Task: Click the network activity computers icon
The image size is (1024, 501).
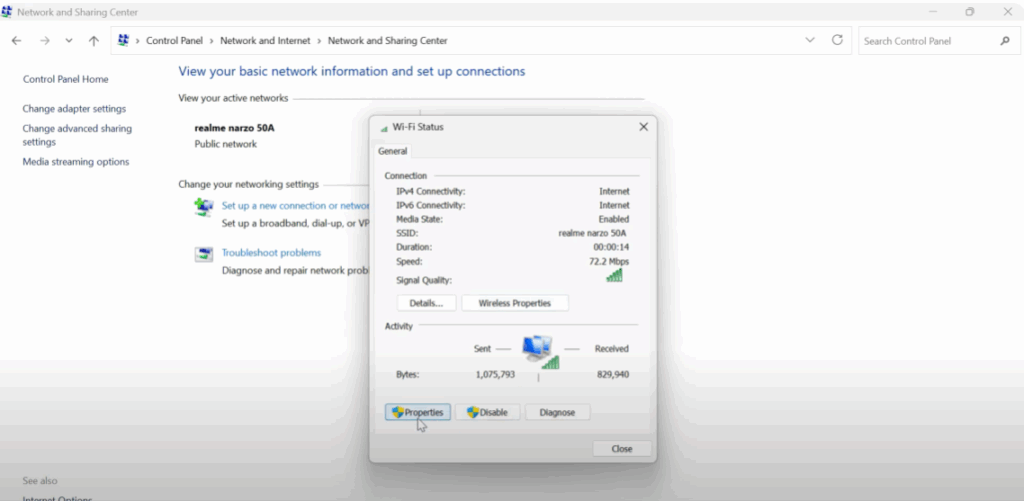Action: coord(538,351)
